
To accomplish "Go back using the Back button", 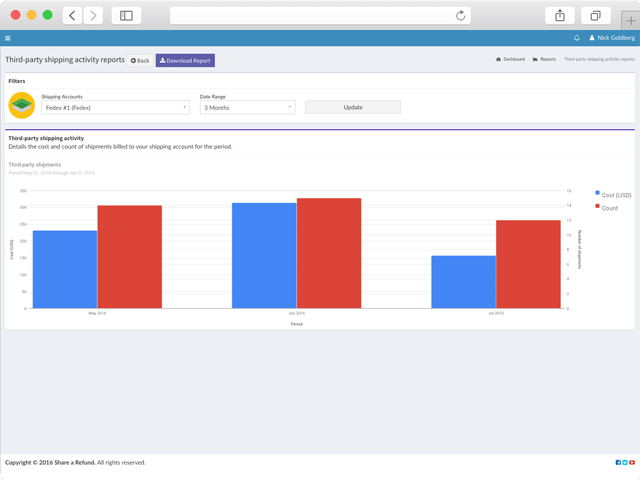I will click(140, 60).
